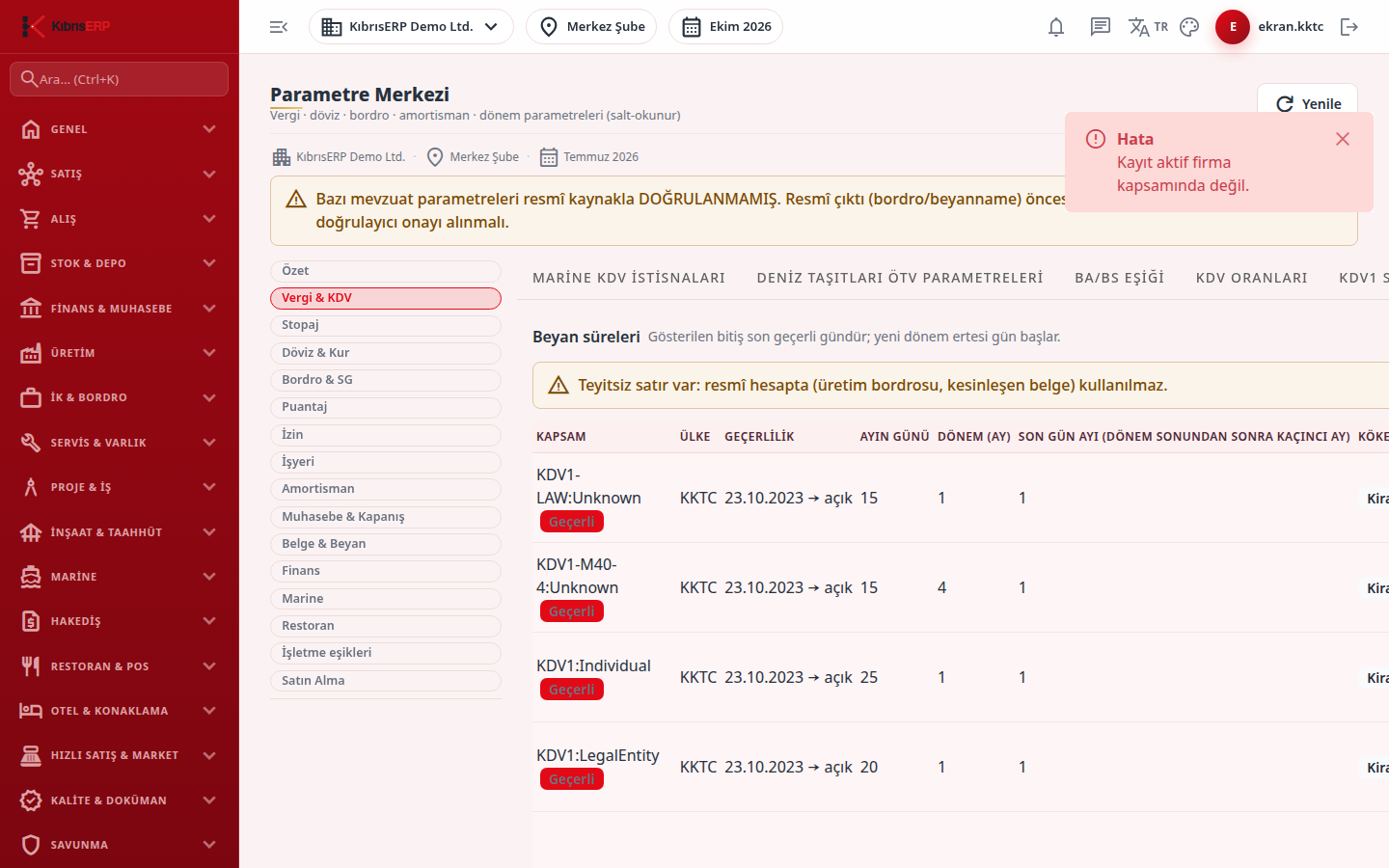
Task: Open the theme palette icon
Action: (1189, 27)
